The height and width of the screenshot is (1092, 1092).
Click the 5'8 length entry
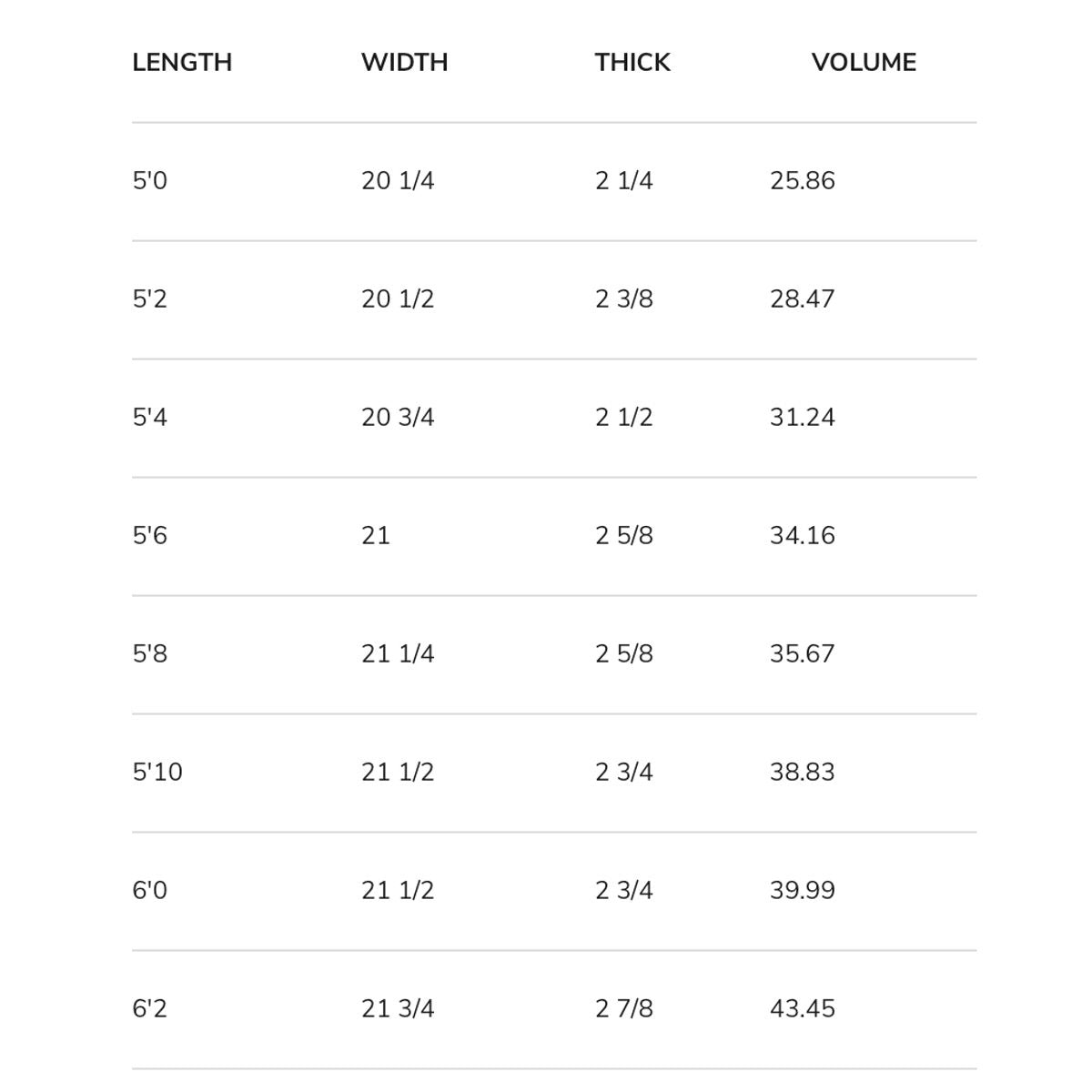click(150, 653)
